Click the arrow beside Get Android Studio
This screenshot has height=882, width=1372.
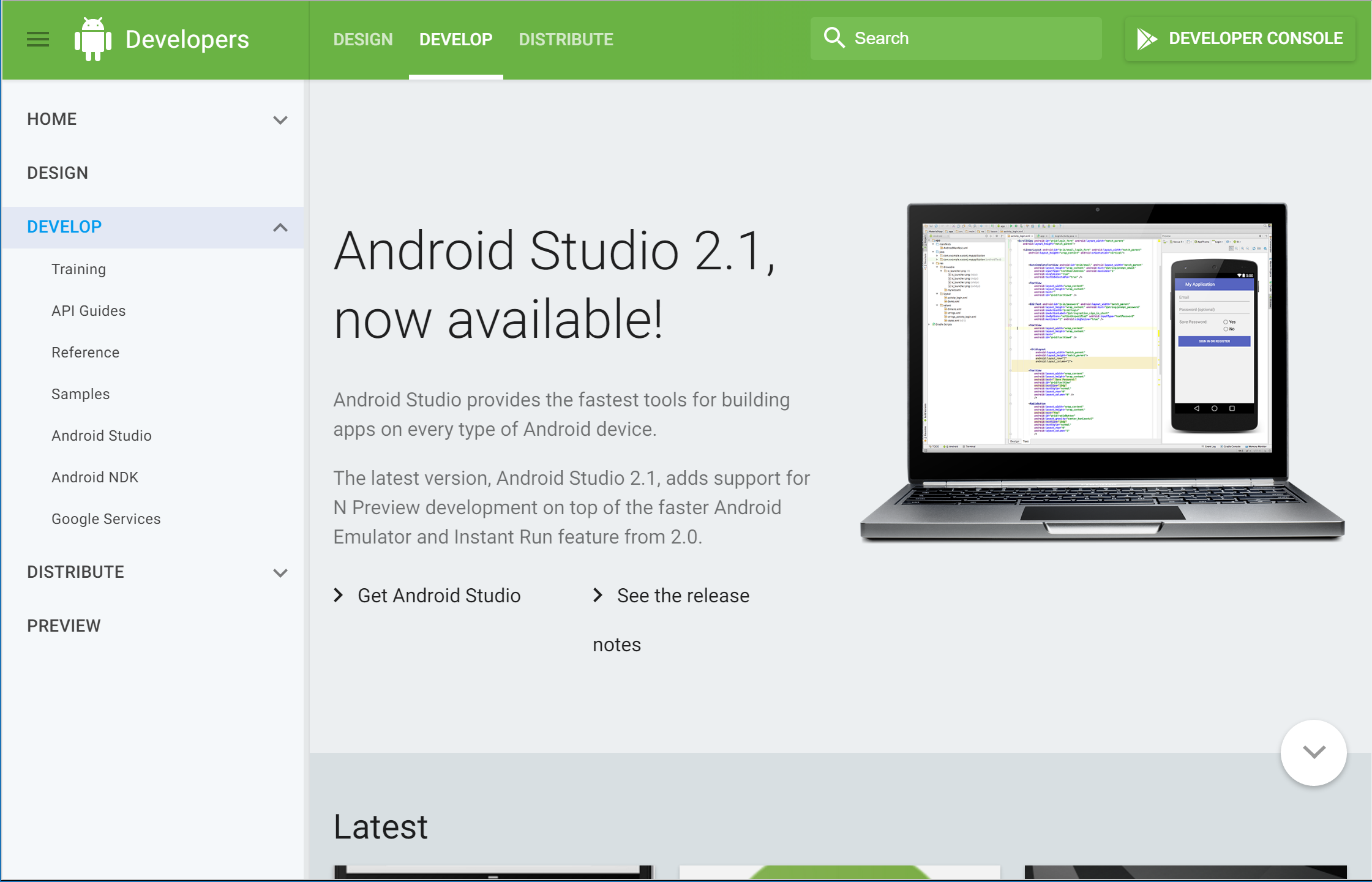339,595
